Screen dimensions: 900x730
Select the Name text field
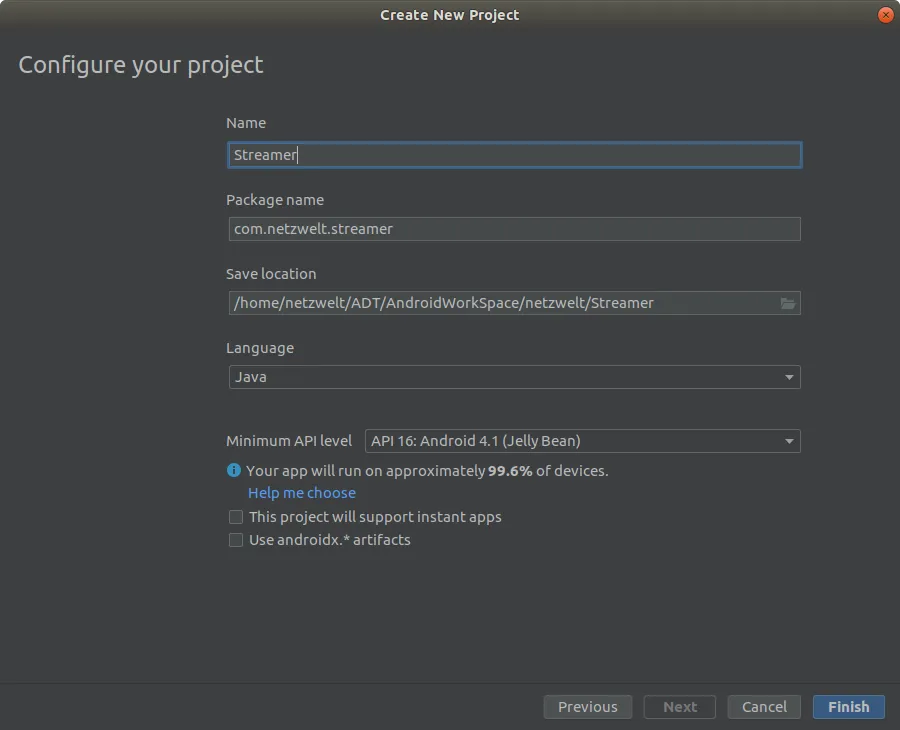point(514,155)
